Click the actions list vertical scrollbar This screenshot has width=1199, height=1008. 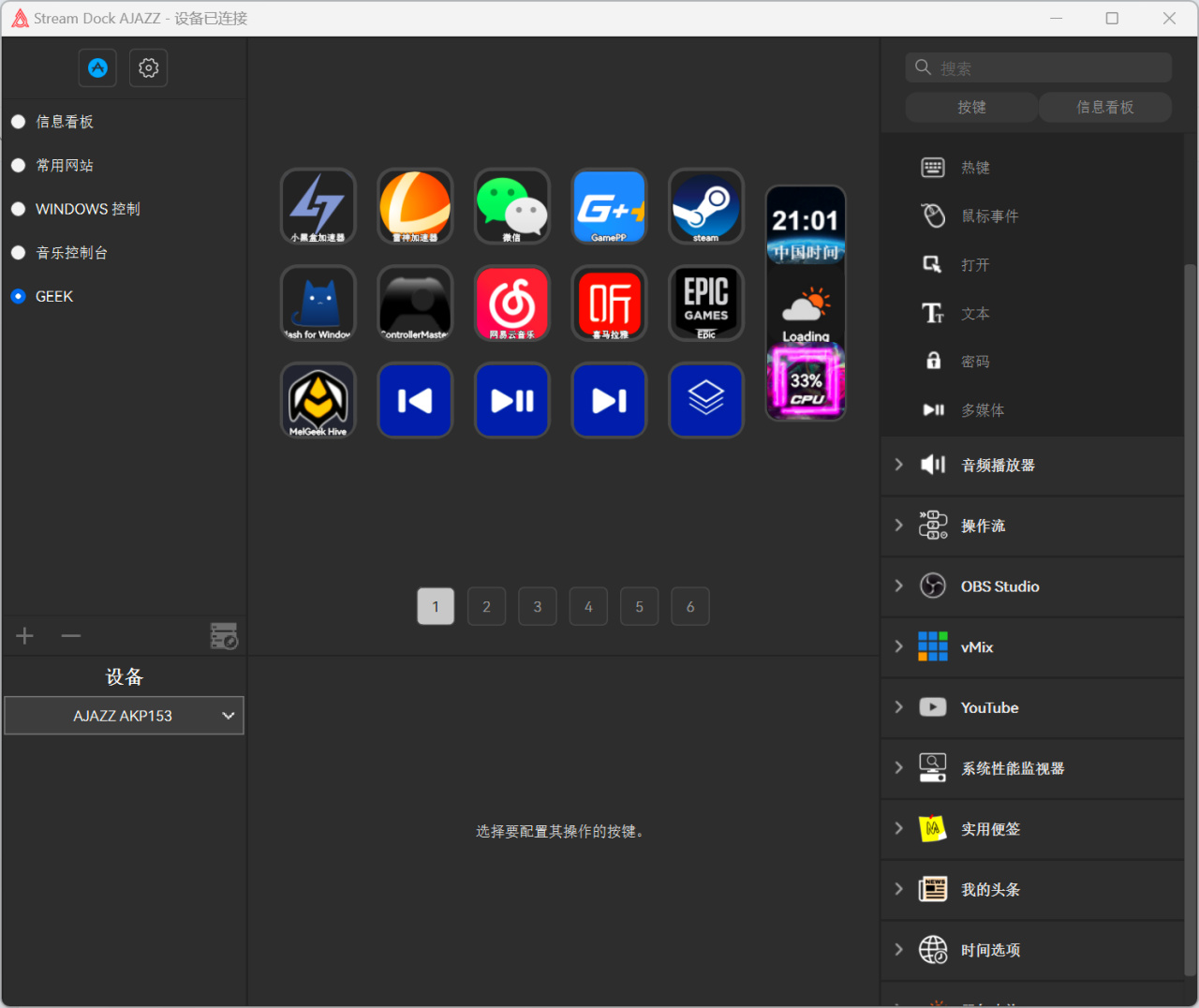point(1191,620)
